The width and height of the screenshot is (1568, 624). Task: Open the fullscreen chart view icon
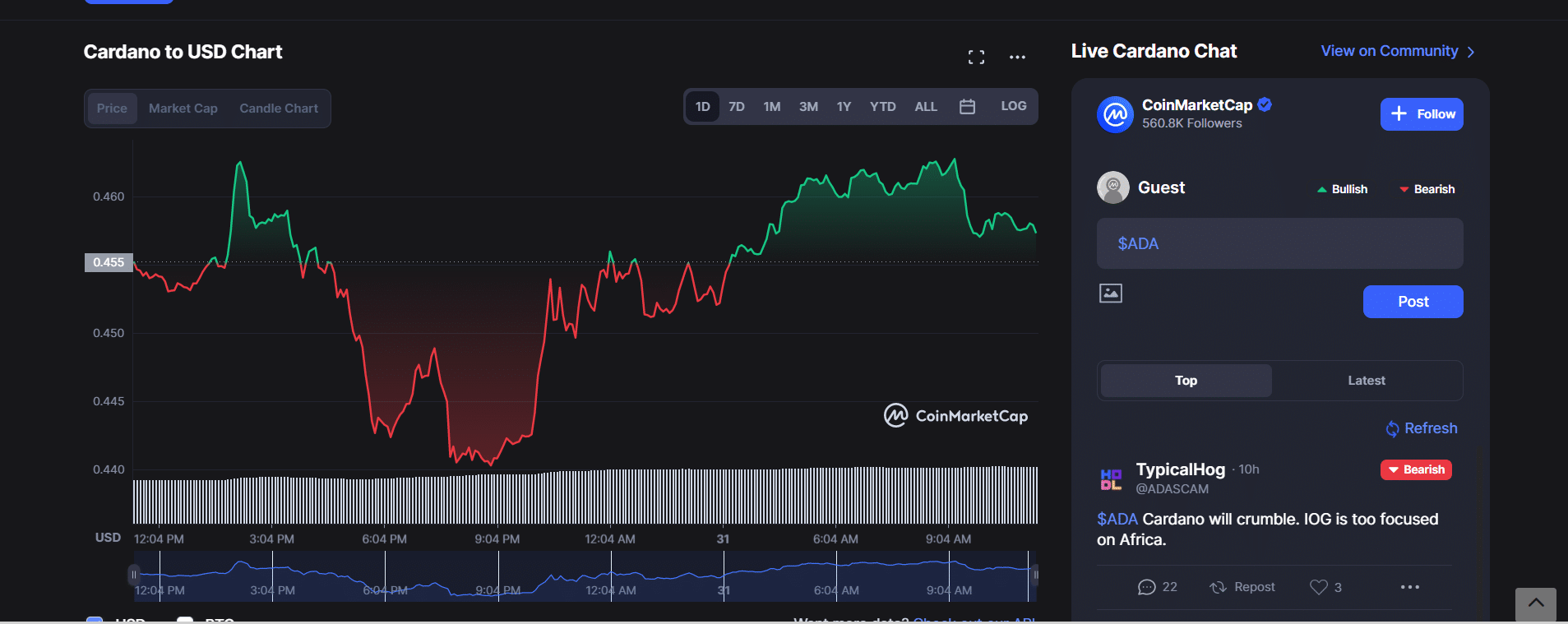976,57
